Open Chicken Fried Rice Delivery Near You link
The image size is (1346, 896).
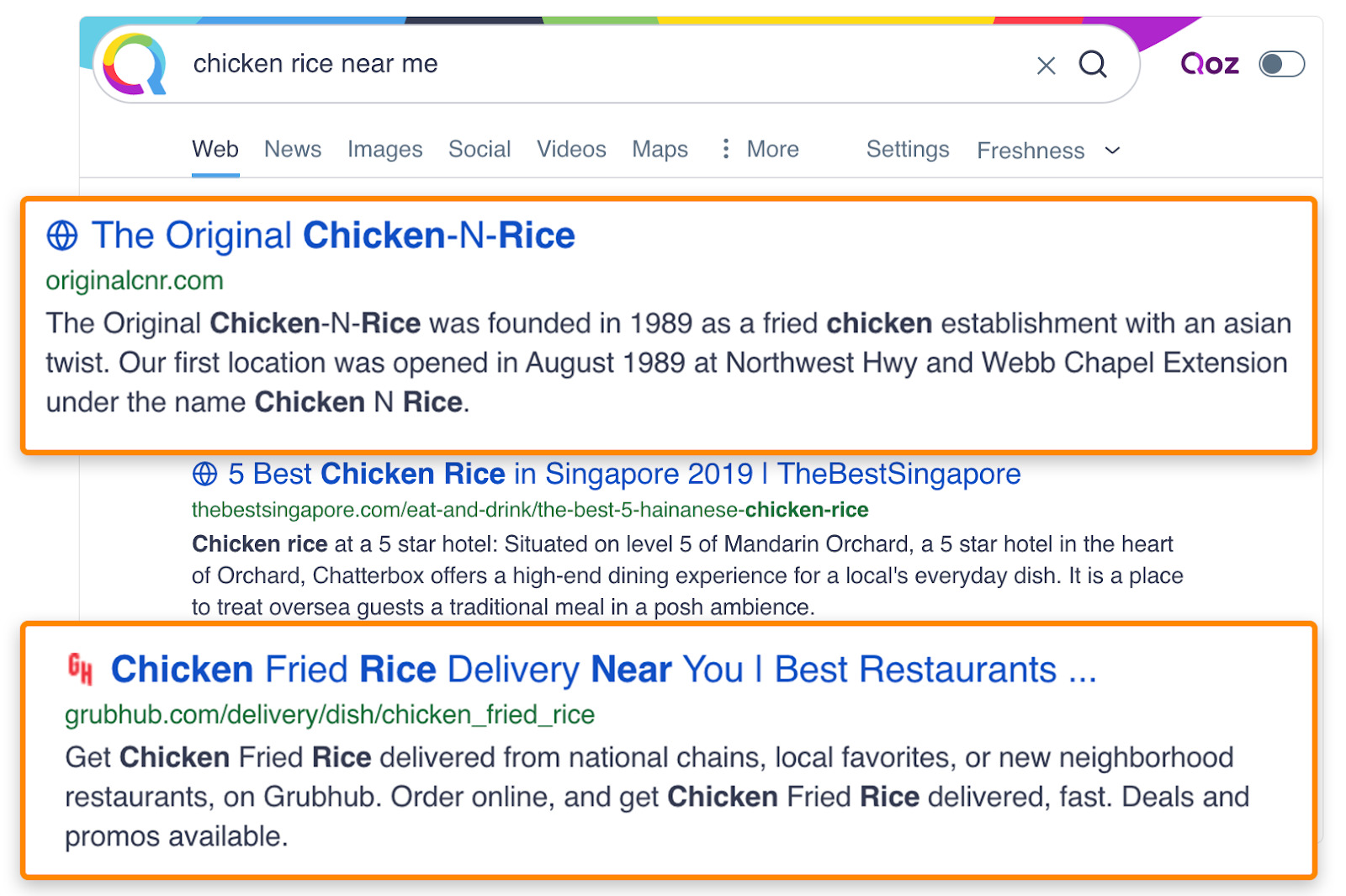[604, 670]
